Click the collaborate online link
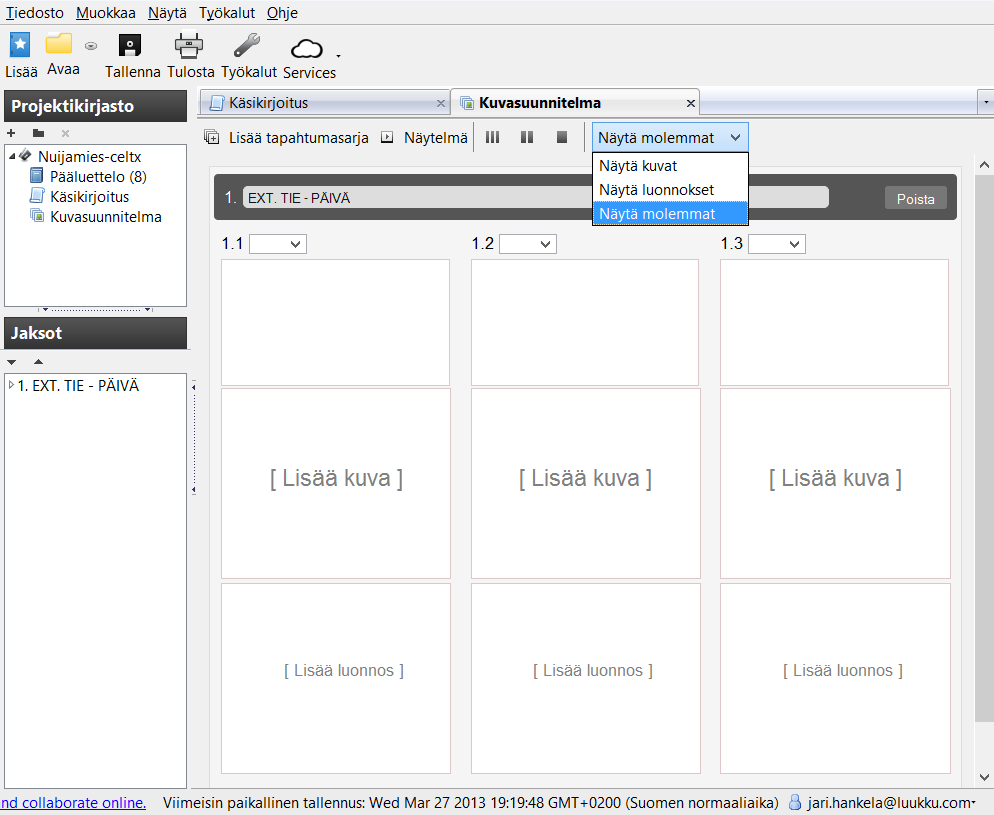994x815 pixels. (x=73, y=803)
